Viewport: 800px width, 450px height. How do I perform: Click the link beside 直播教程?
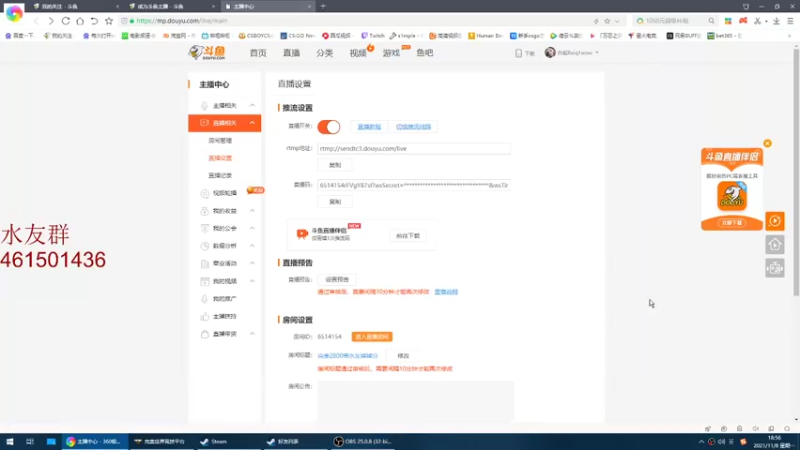(413, 127)
